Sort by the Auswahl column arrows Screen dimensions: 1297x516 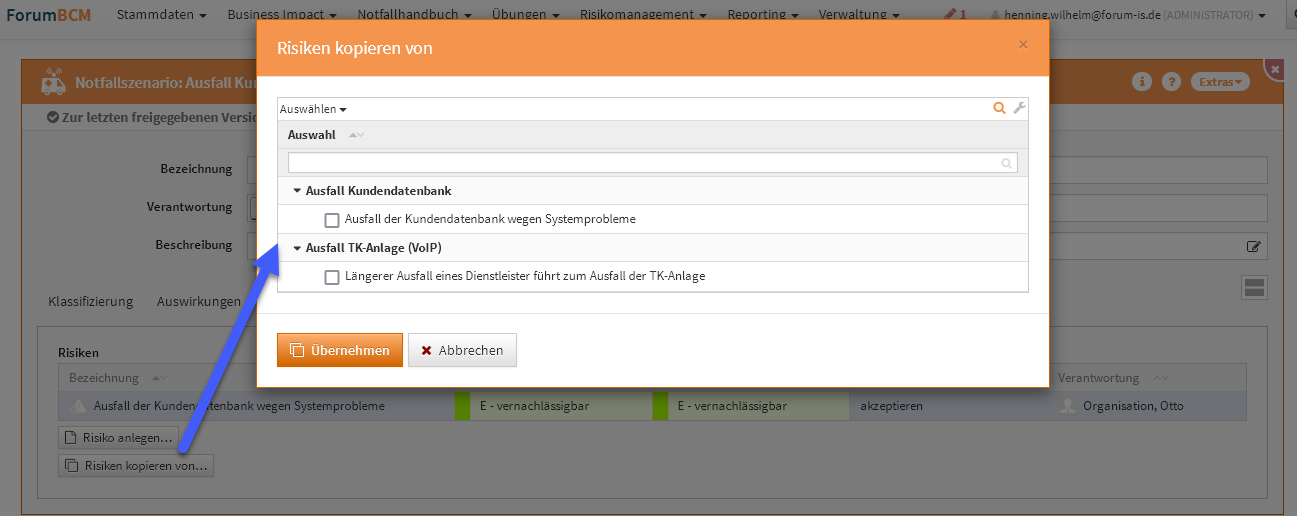tap(356, 135)
